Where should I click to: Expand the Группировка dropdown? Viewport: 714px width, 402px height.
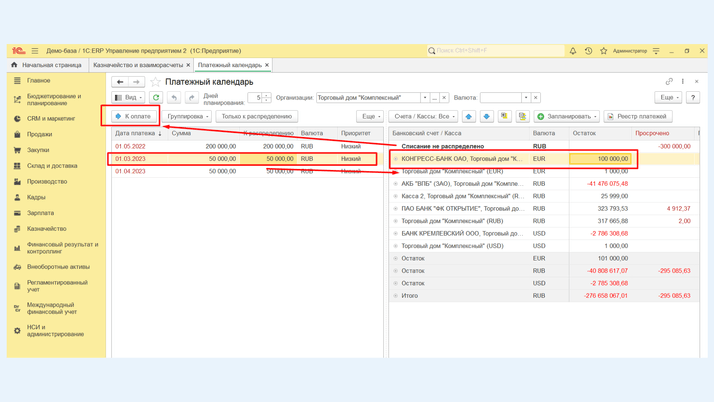pos(188,116)
